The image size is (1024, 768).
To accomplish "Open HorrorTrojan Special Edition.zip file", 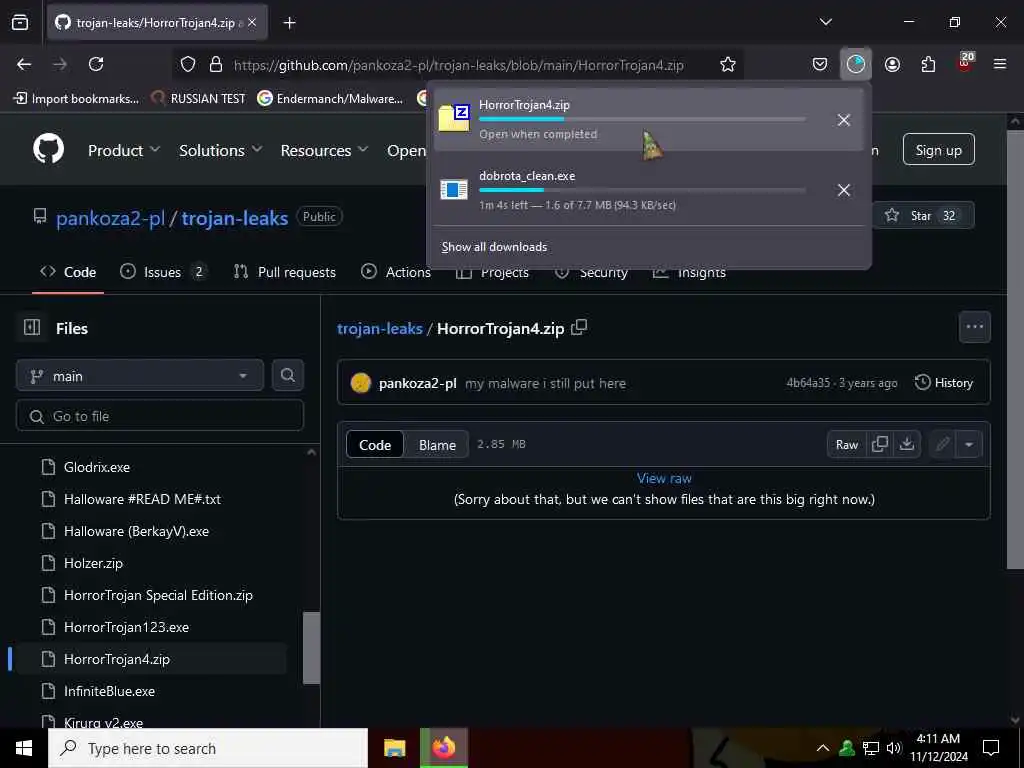I will pos(158,595).
